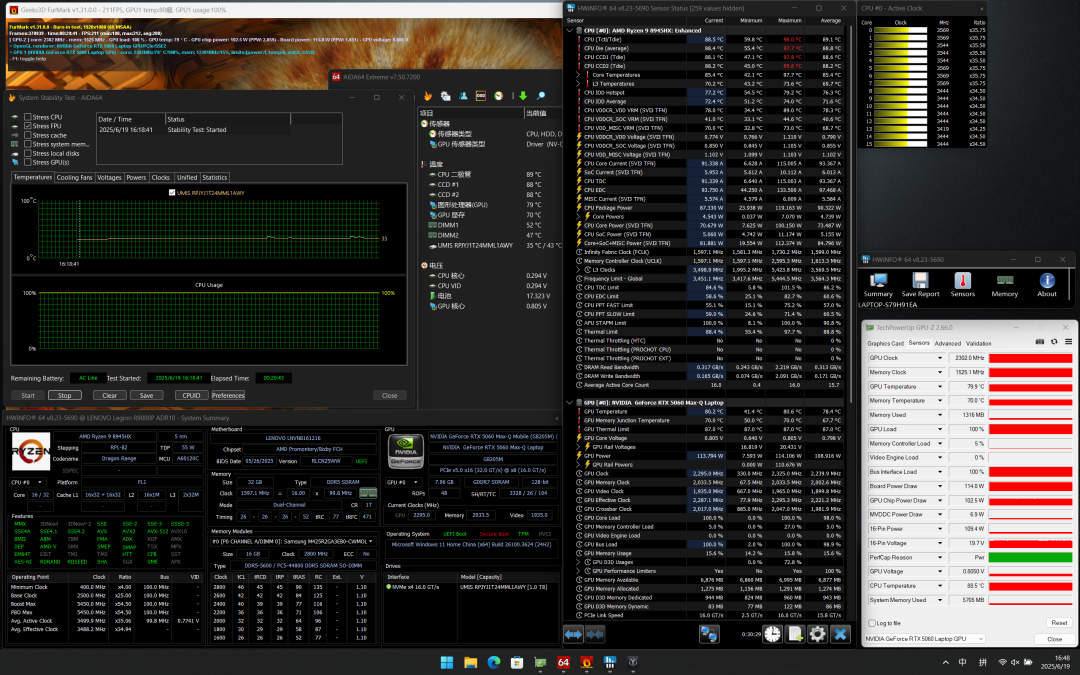Click the Save button in stability test

147,395
